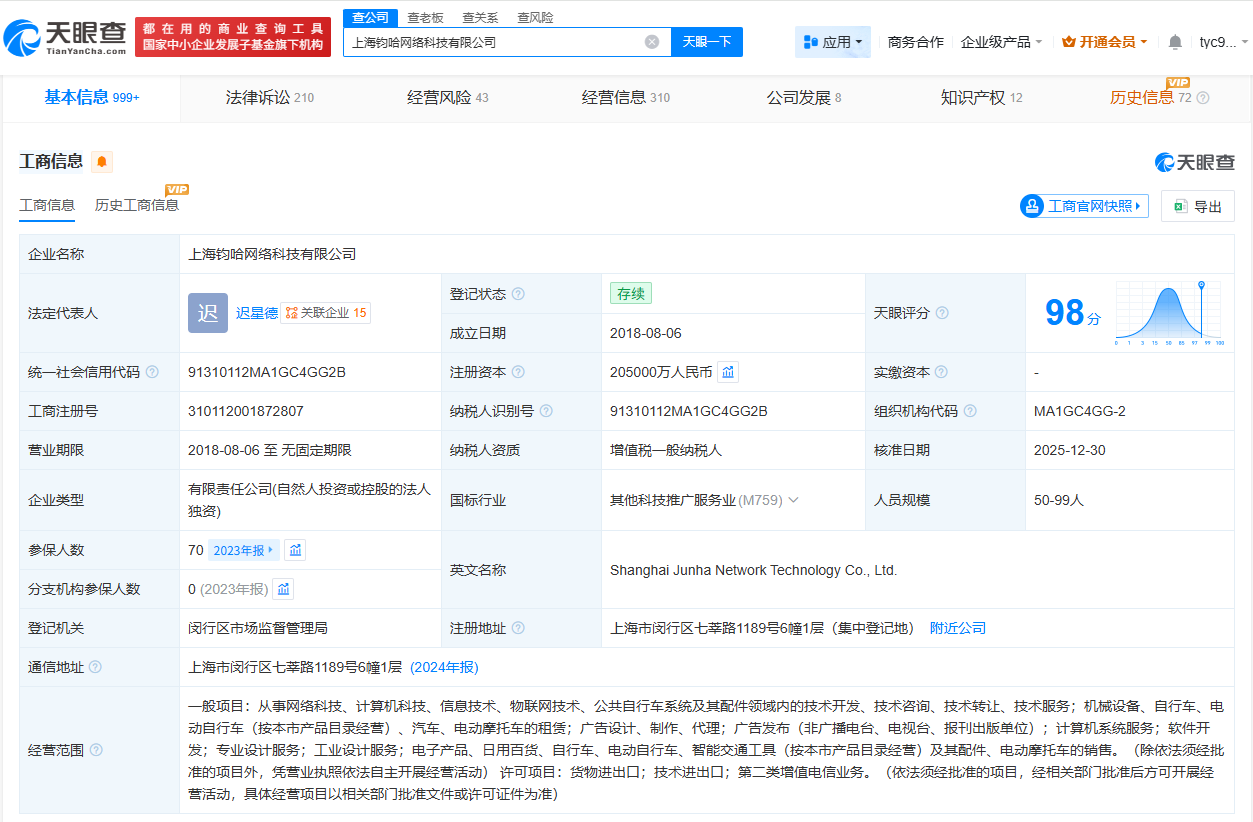Viewport: 1253px width, 822px height.
Task: Open registered capital chart icon
Action: (x=728, y=372)
